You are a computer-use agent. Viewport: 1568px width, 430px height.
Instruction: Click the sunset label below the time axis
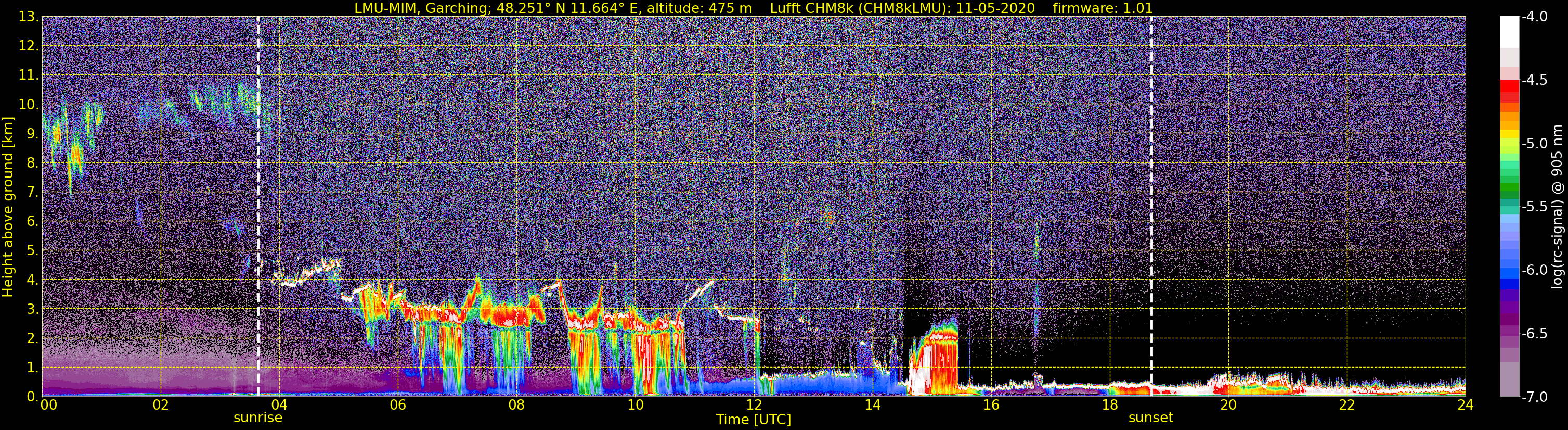pos(1151,418)
